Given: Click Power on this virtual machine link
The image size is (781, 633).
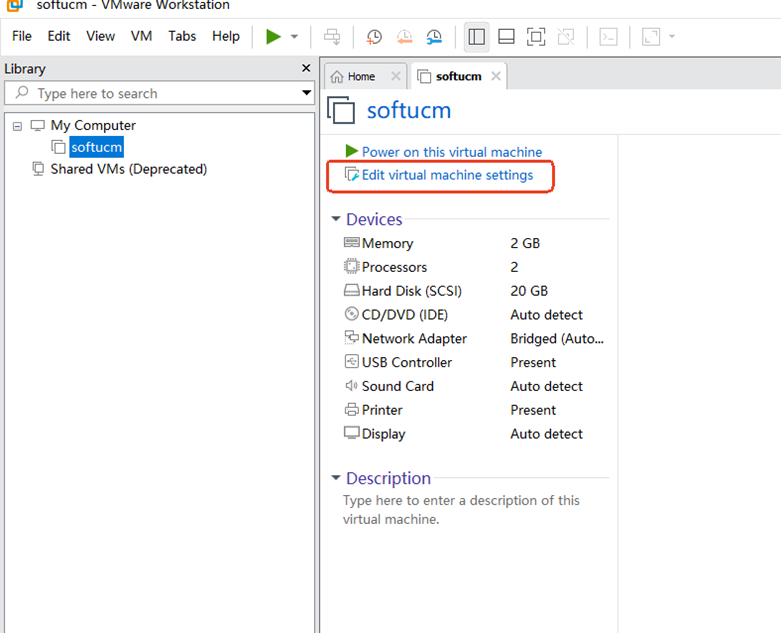Looking at the screenshot, I should pos(452,152).
